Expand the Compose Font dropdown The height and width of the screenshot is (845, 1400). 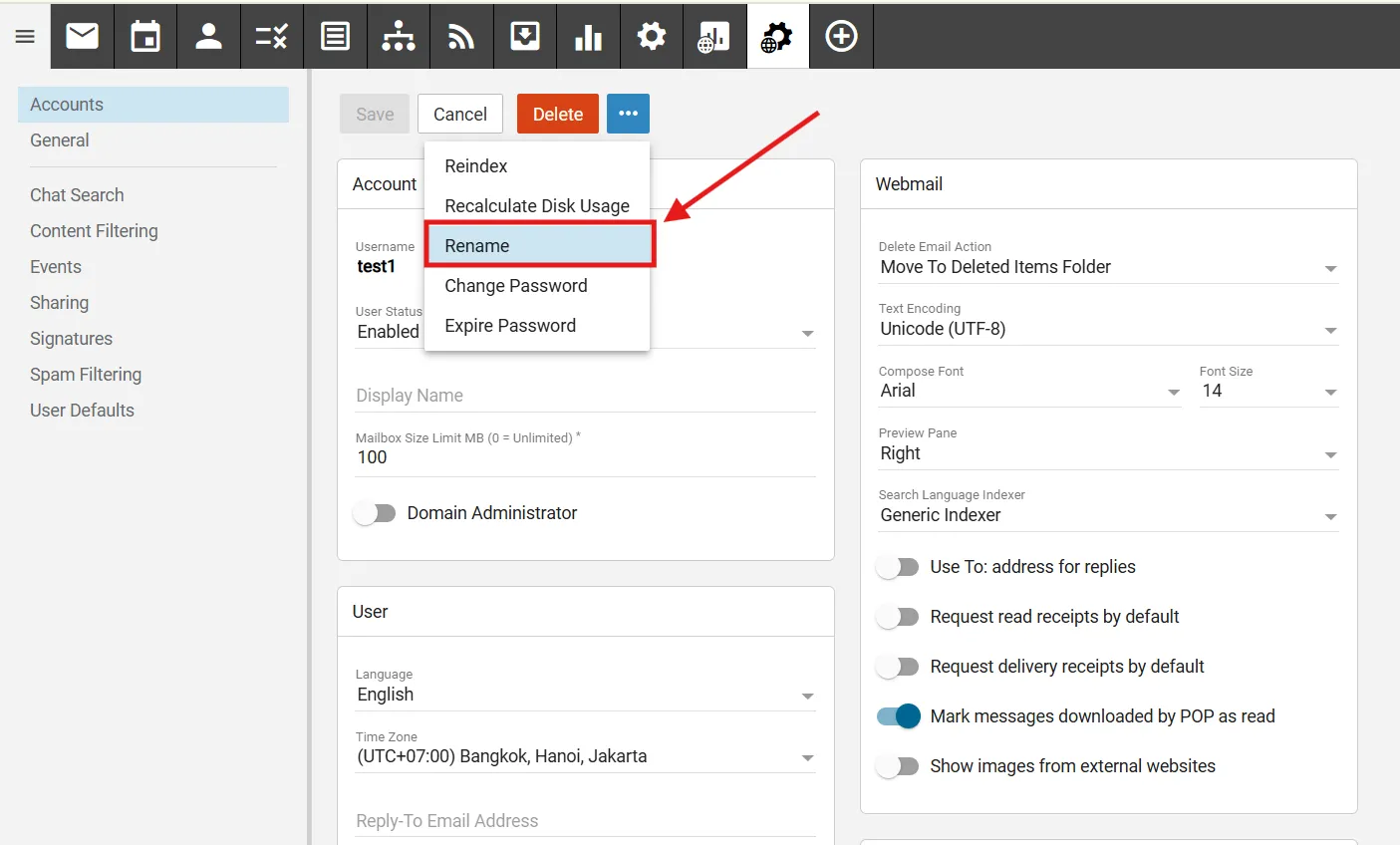(x=1028, y=391)
